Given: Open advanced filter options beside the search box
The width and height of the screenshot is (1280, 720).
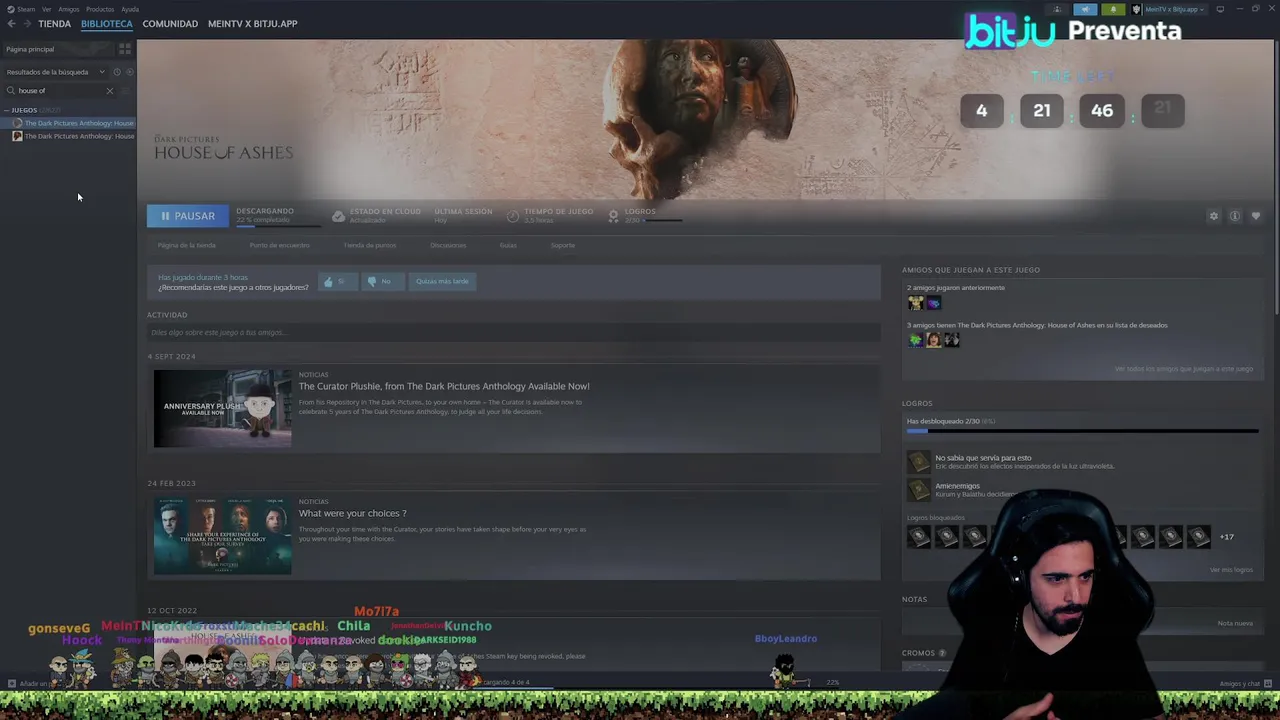Looking at the screenshot, I should click(x=125, y=91).
